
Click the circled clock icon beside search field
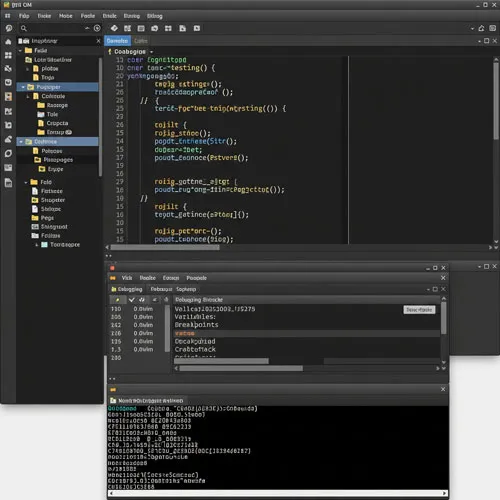[97, 28]
